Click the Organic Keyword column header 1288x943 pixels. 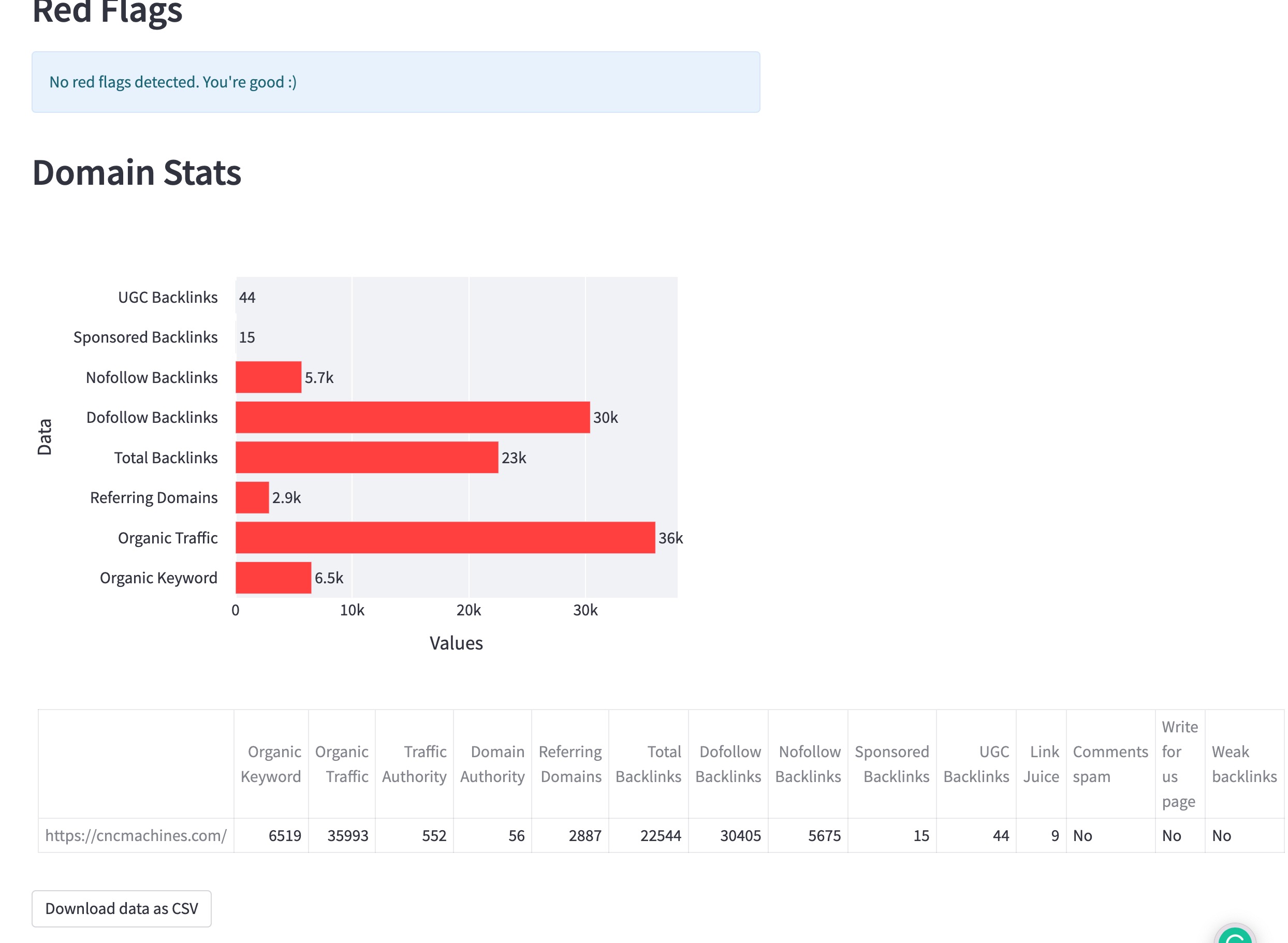pyautogui.click(x=271, y=764)
